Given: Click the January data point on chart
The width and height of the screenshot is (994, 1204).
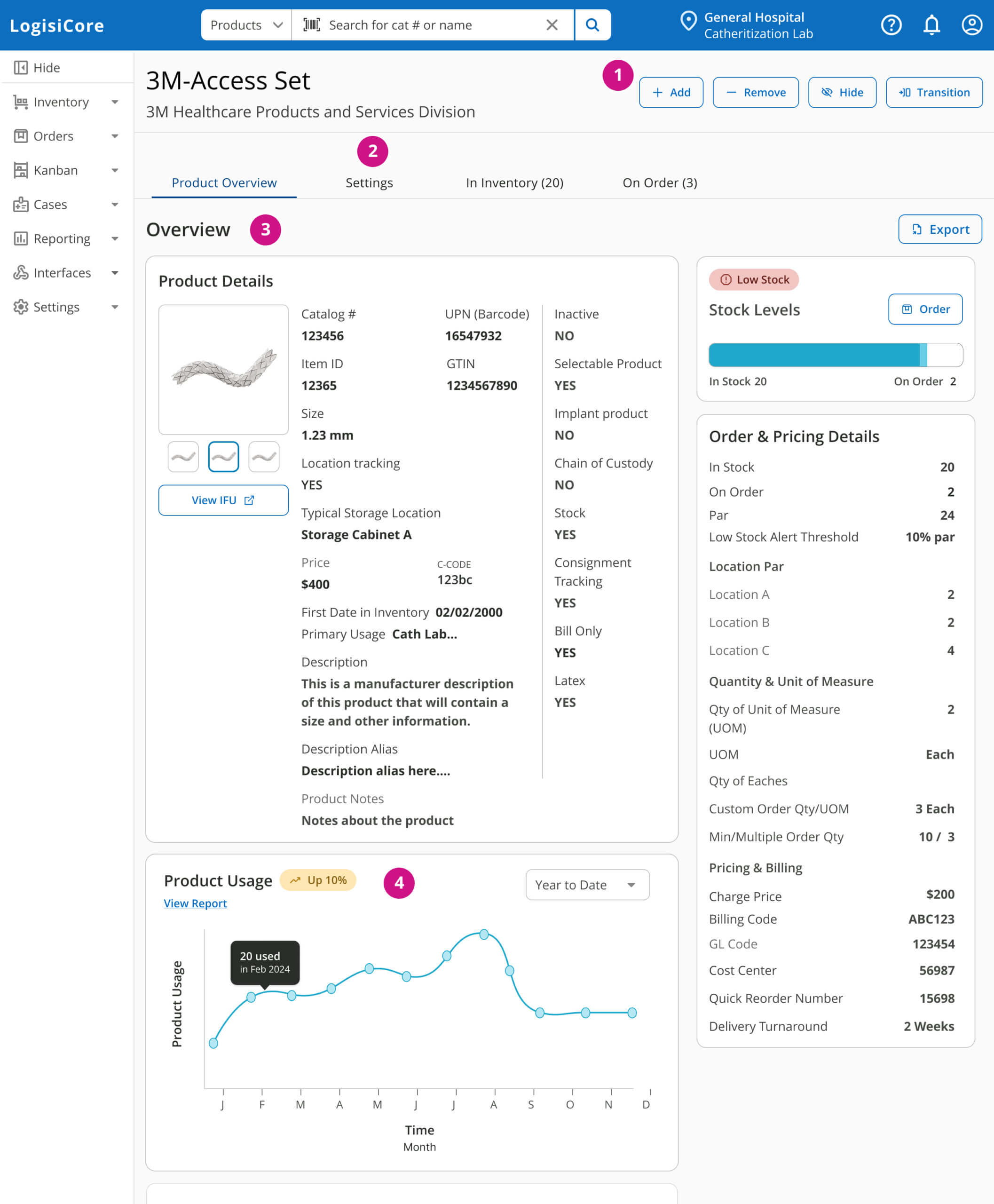Looking at the screenshot, I should 213,1043.
